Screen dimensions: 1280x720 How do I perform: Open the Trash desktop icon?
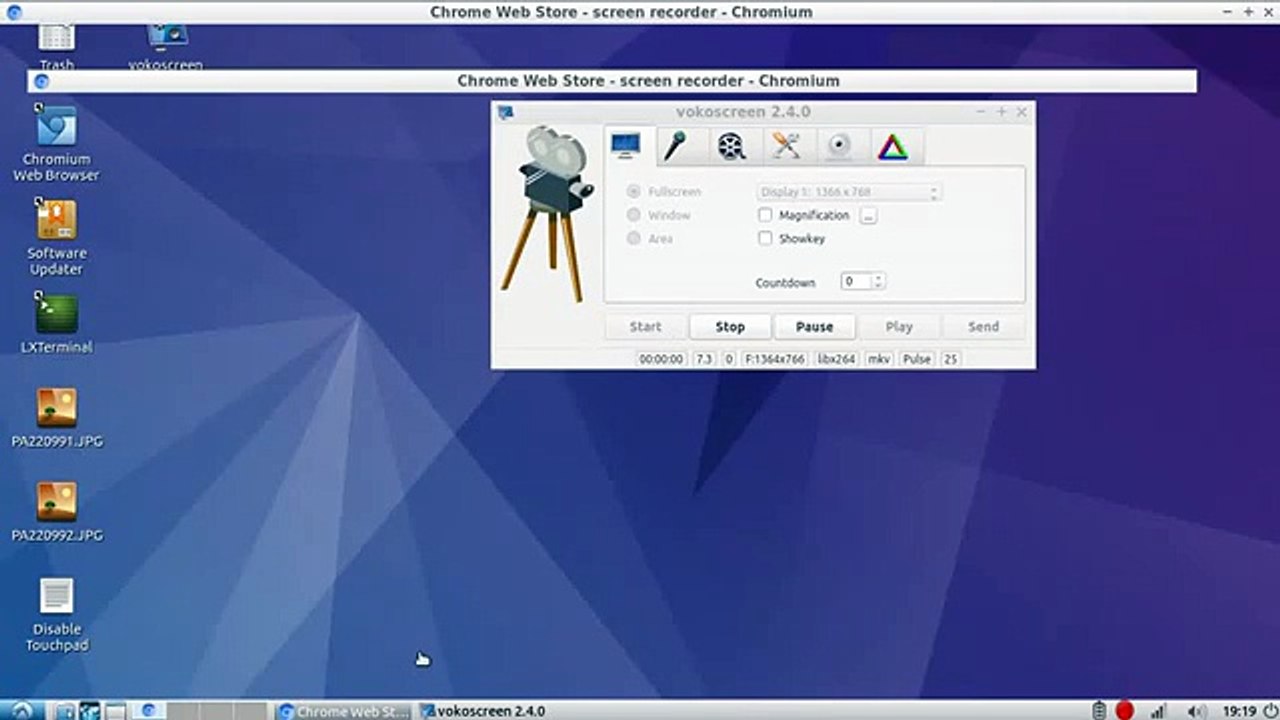(56, 48)
